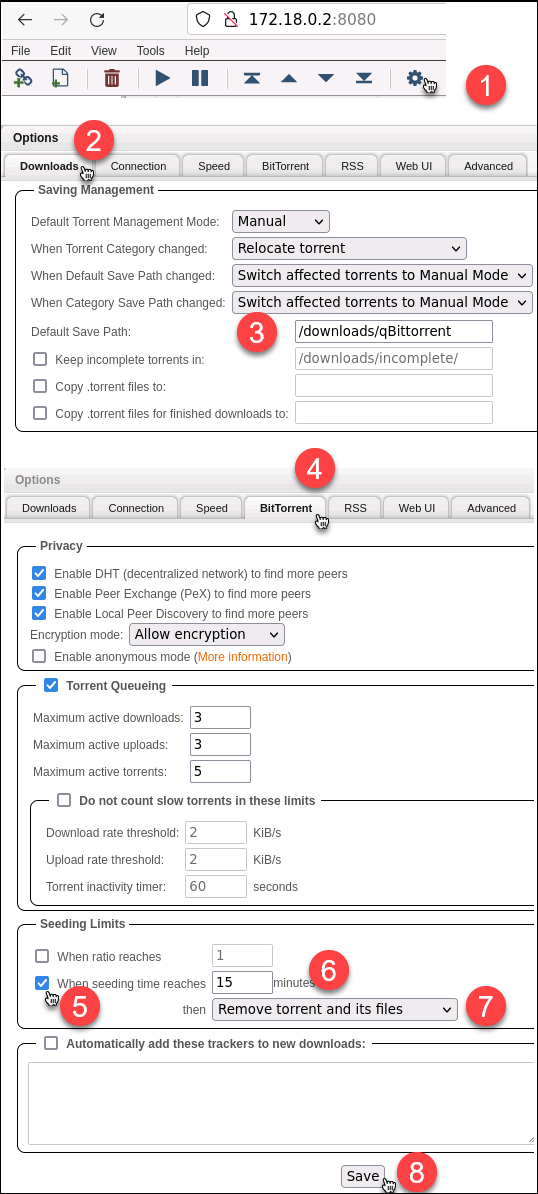
Task: Open When Category Save Path changed dropdown
Action: pos(382,302)
